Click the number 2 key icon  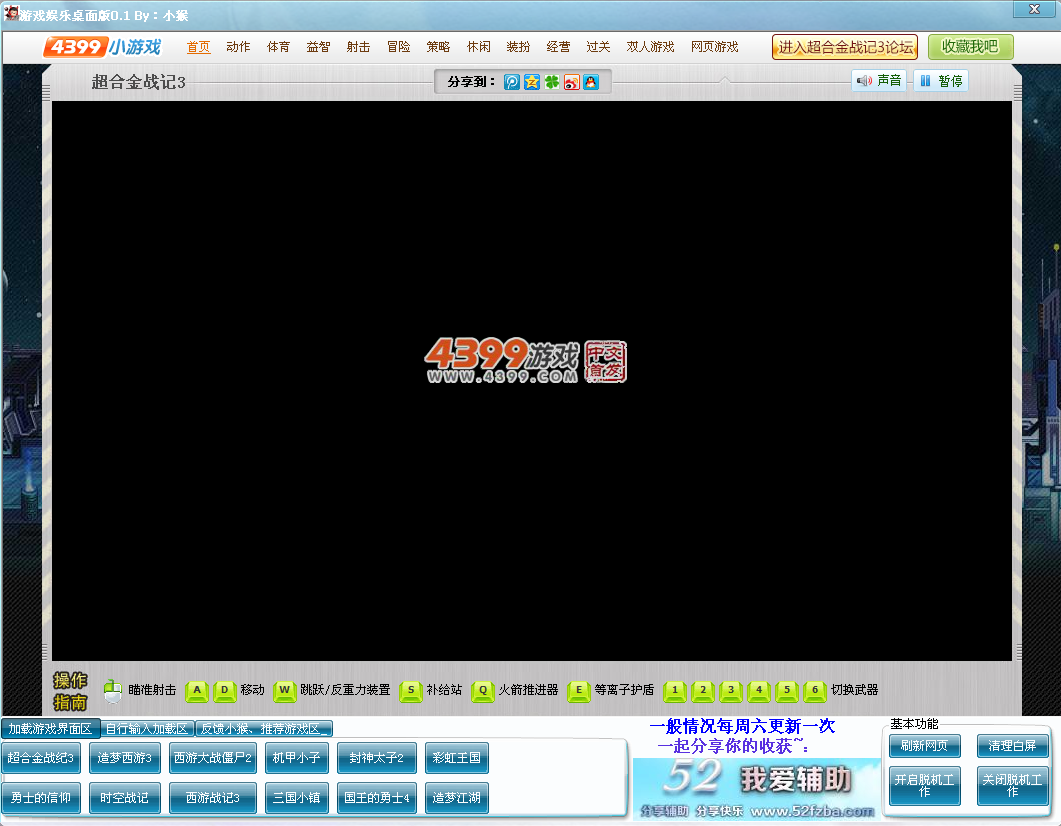click(x=703, y=691)
